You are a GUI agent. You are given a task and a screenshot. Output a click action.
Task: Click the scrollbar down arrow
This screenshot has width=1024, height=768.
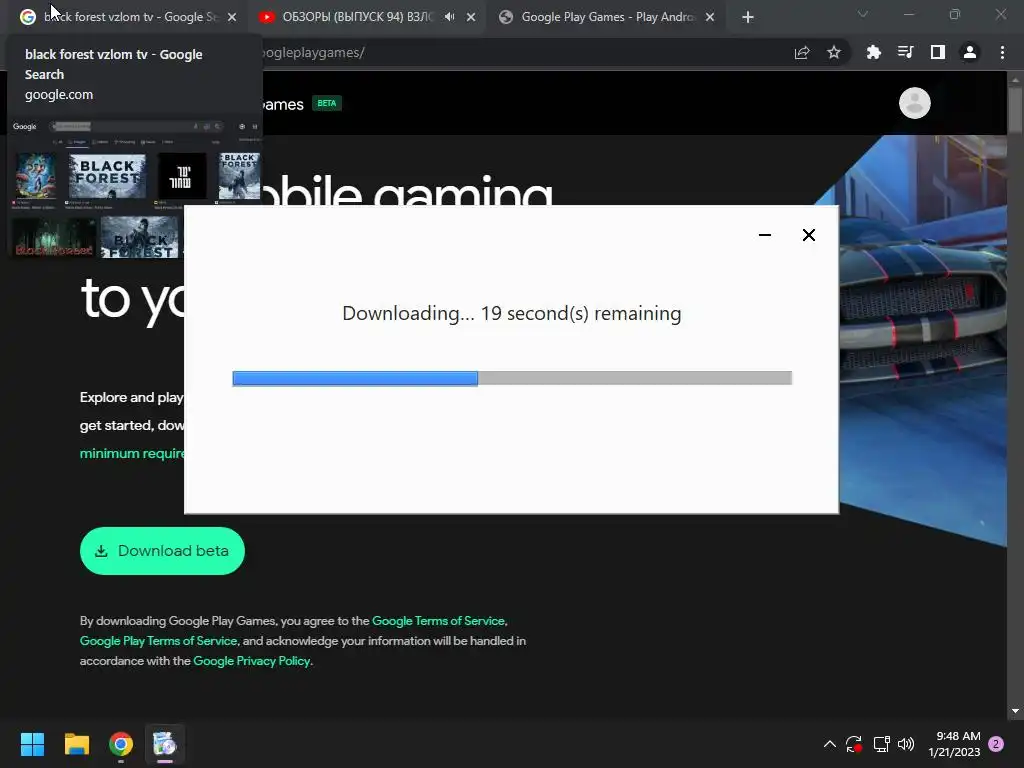pyautogui.click(x=1015, y=711)
